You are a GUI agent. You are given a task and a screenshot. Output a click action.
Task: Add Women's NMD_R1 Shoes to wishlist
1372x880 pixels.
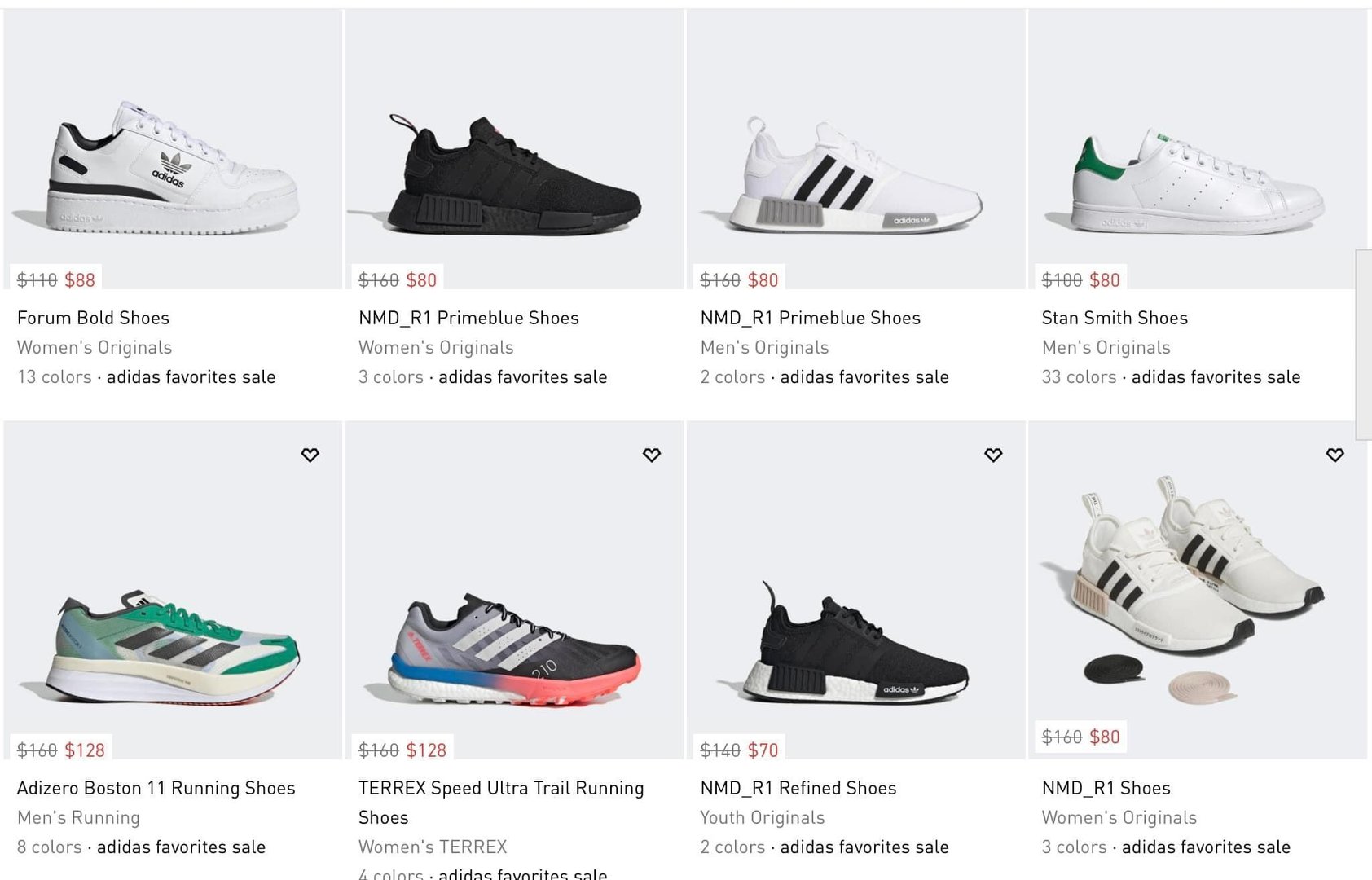coord(1335,455)
